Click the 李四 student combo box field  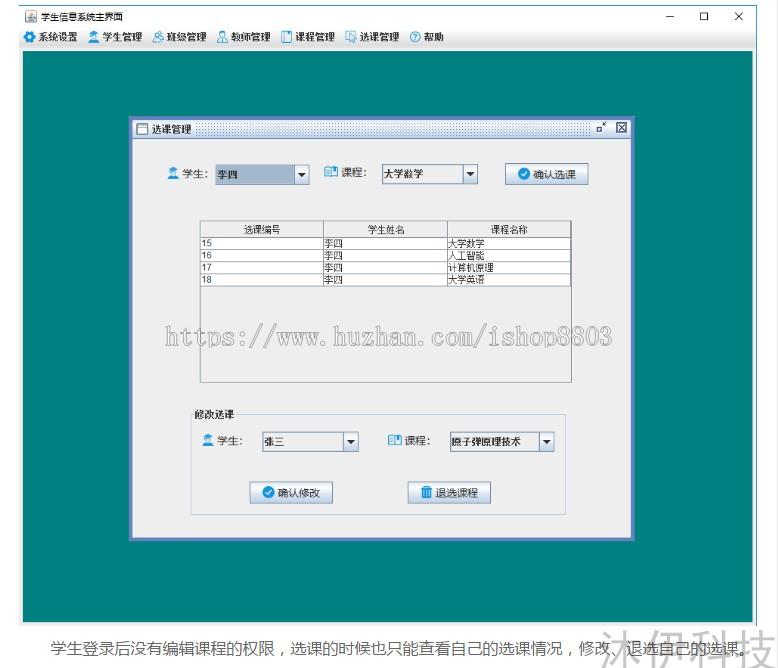pos(262,175)
